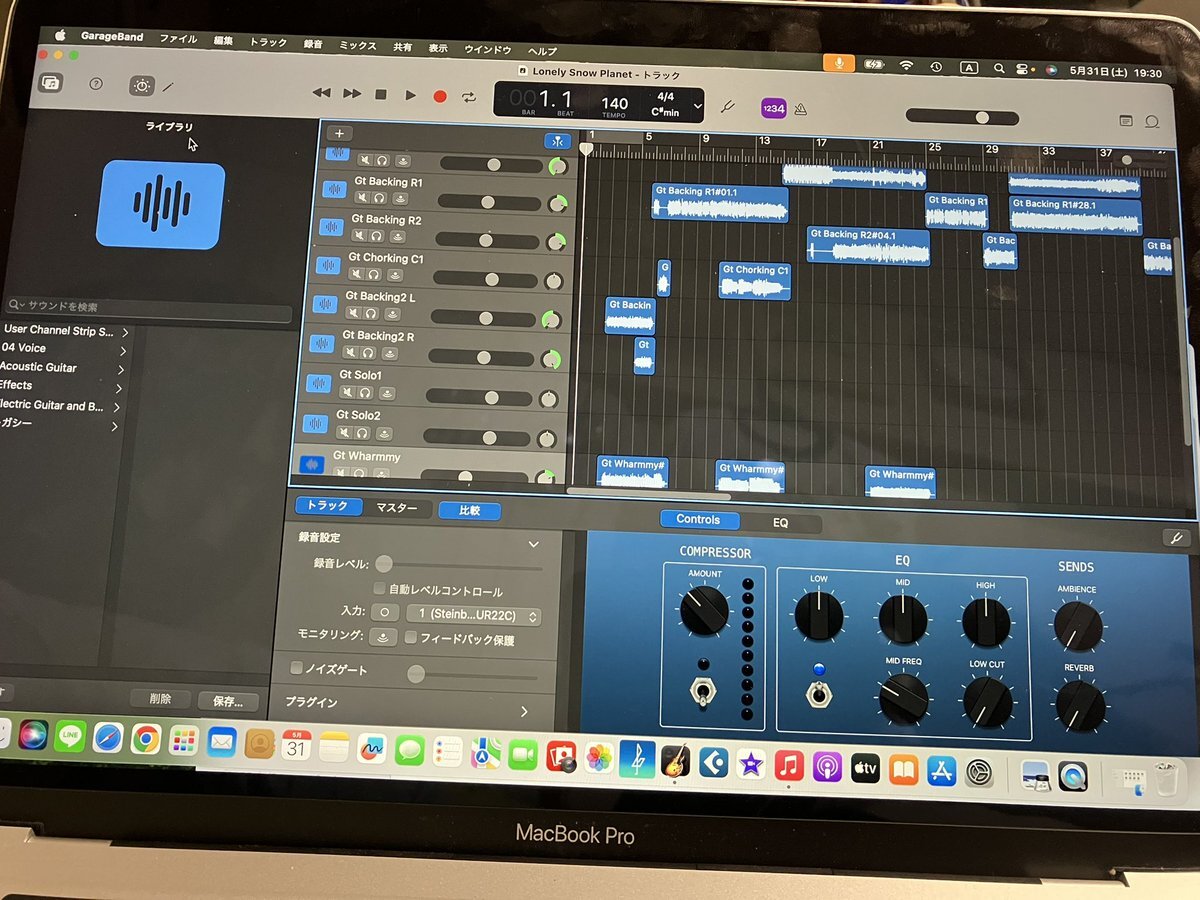Viewport: 1200px width, 900px height.
Task: Mute the Gt Backing R1 track
Action: (362, 198)
